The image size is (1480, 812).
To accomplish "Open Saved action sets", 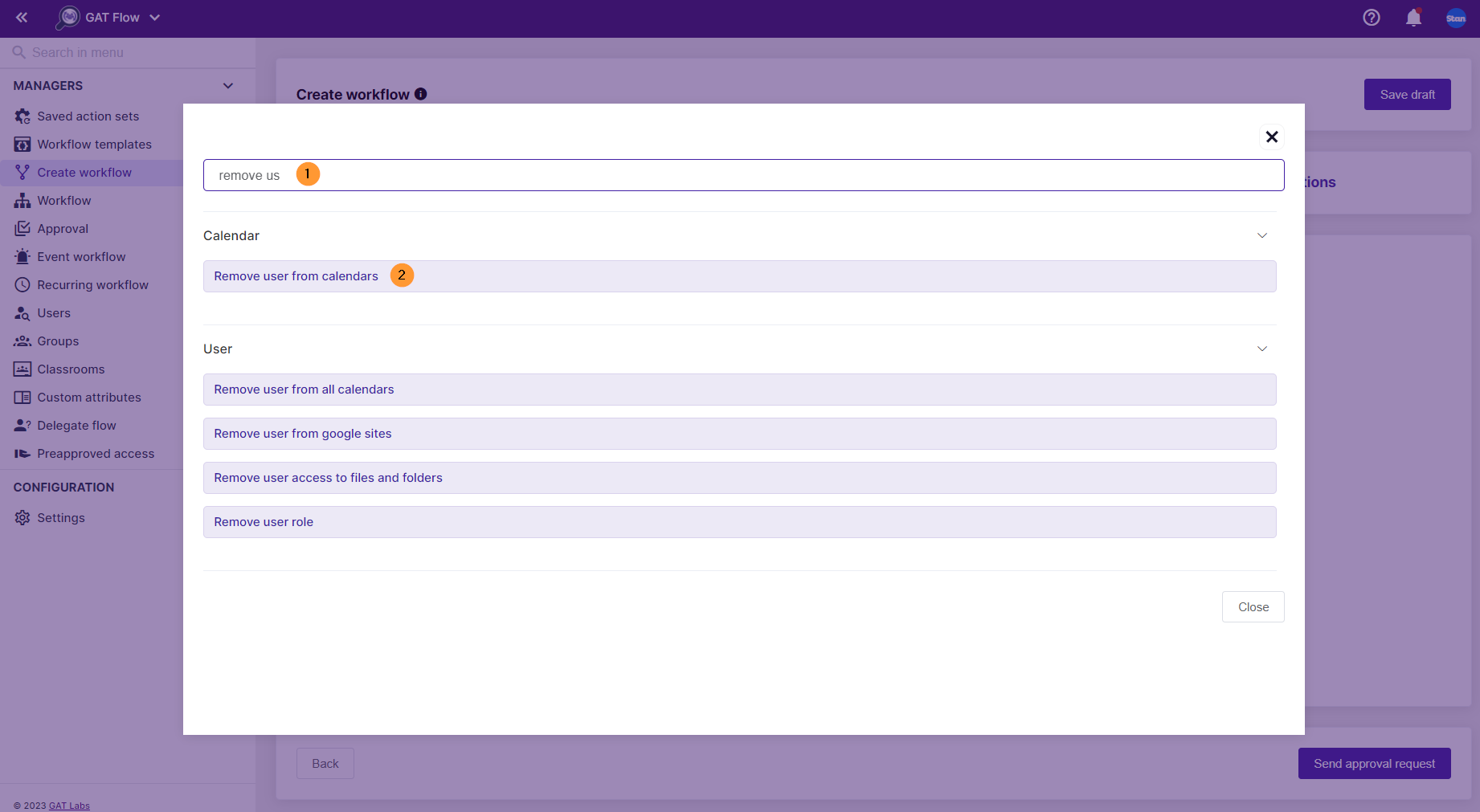I will click(x=88, y=116).
